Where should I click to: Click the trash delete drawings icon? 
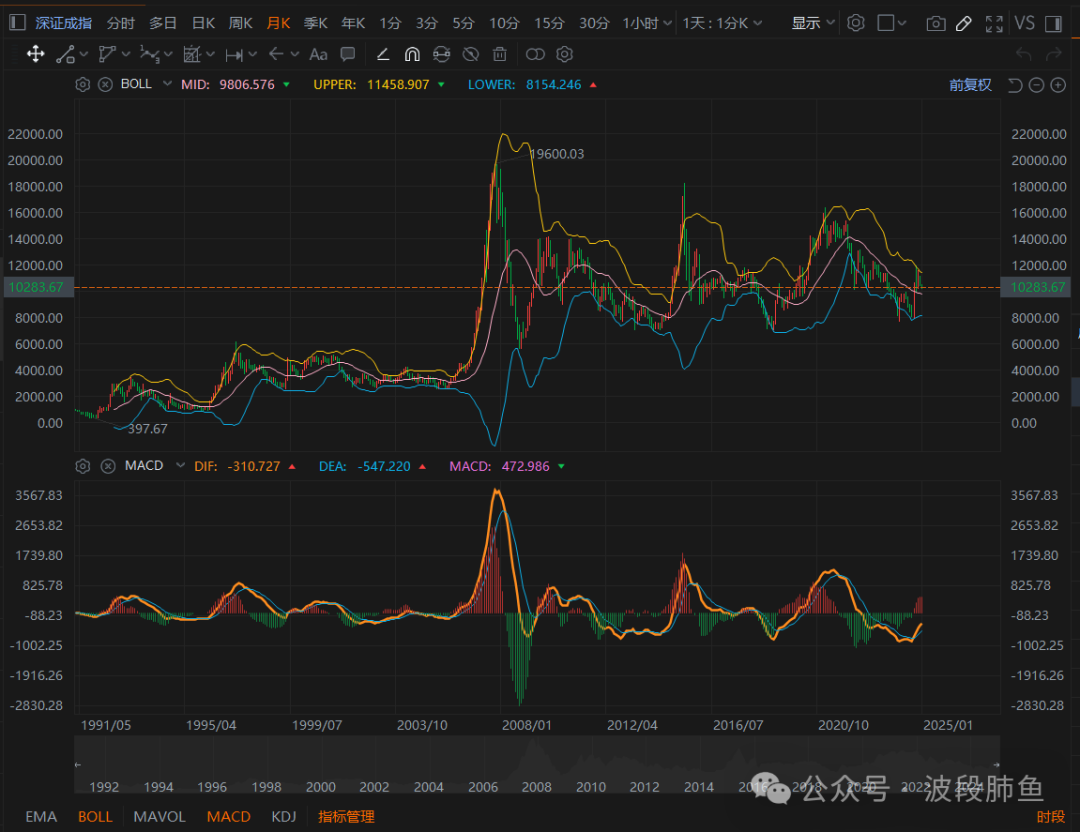500,54
